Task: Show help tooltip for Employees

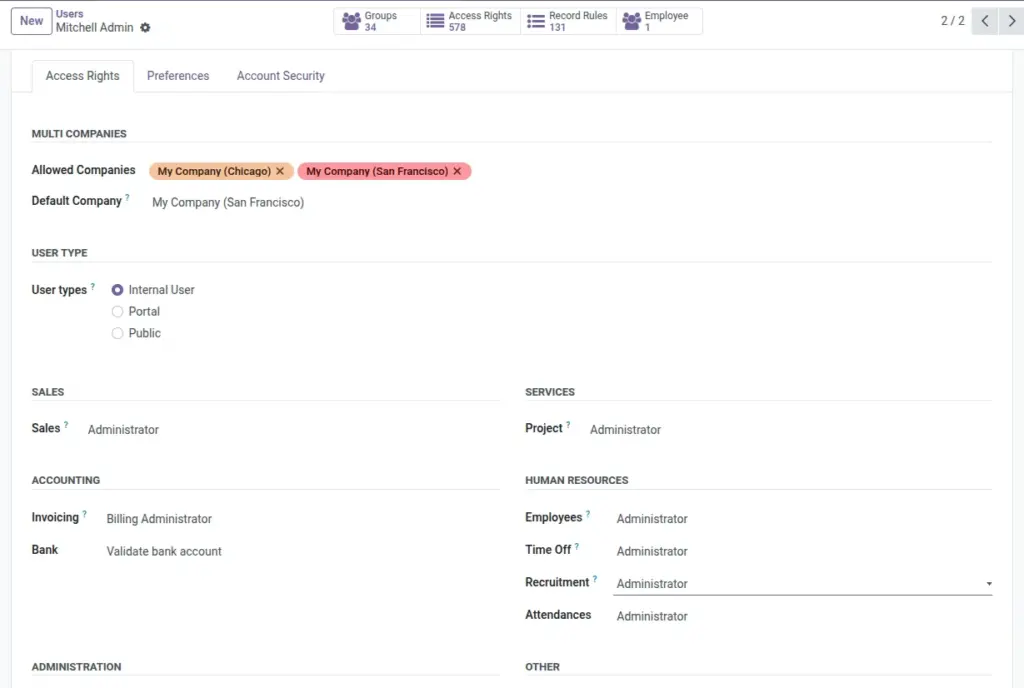Action: (588, 514)
